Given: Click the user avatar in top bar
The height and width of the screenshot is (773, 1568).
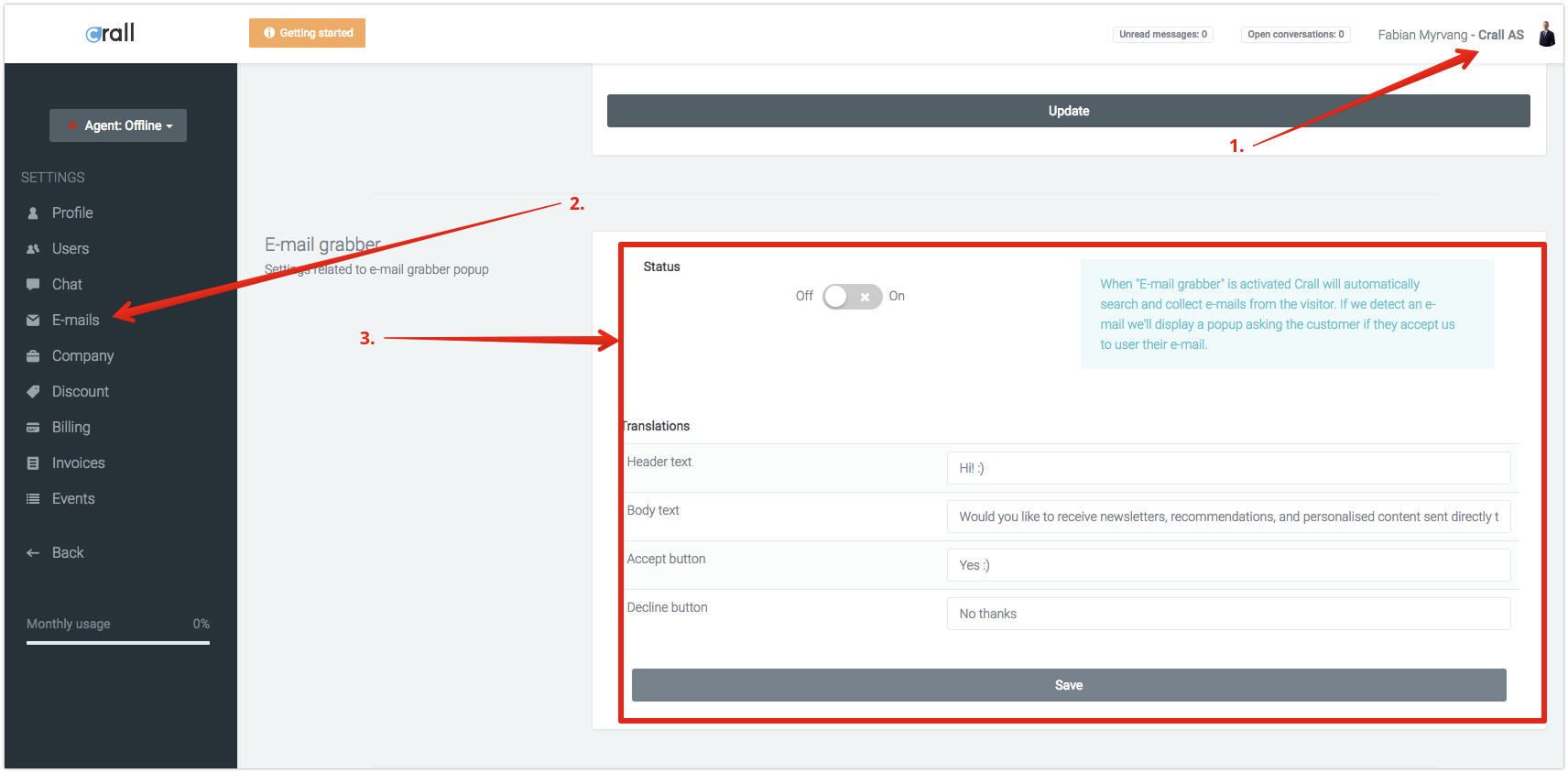Looking at the screenshot, I should point(1547,34).
